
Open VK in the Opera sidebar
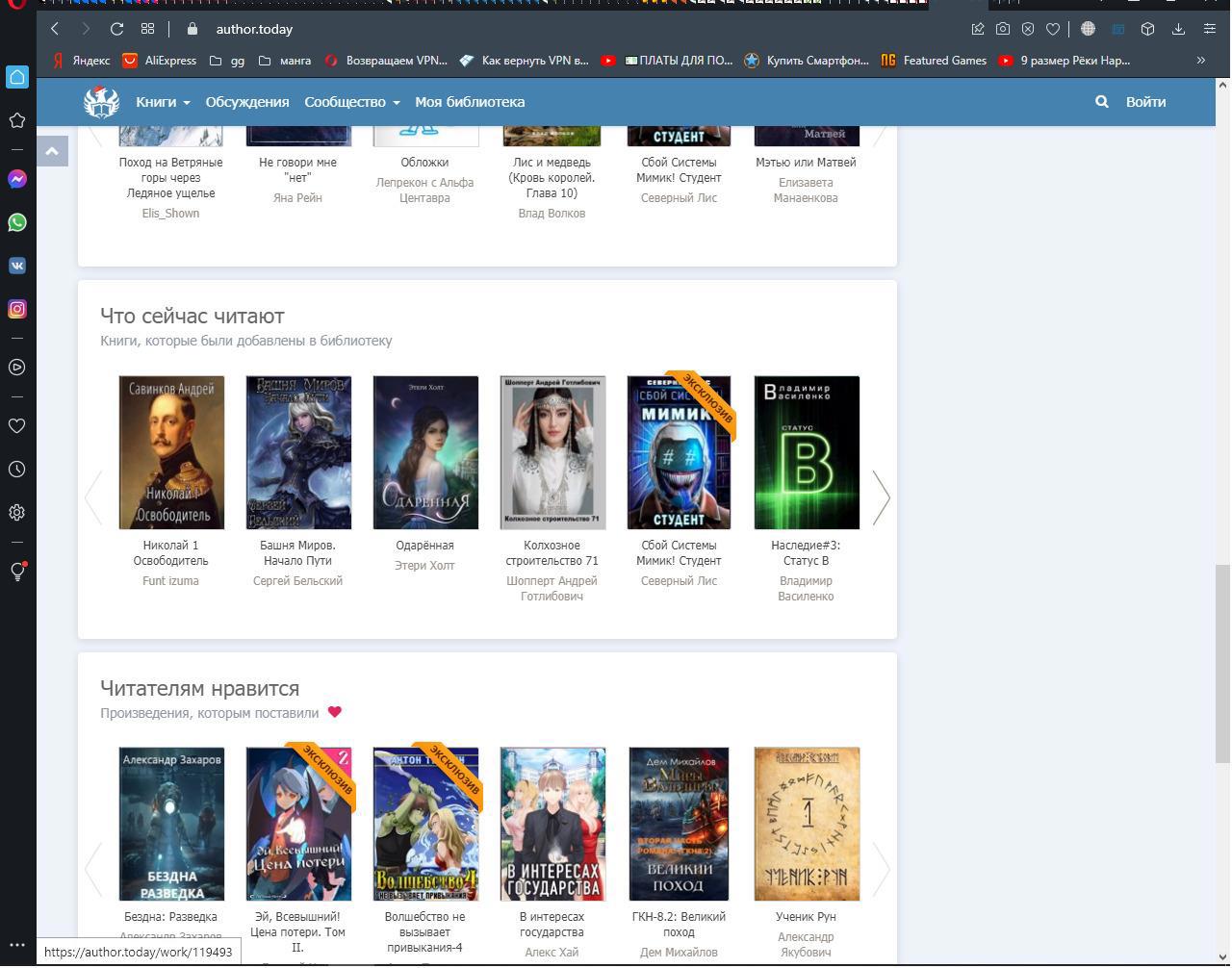17,266
